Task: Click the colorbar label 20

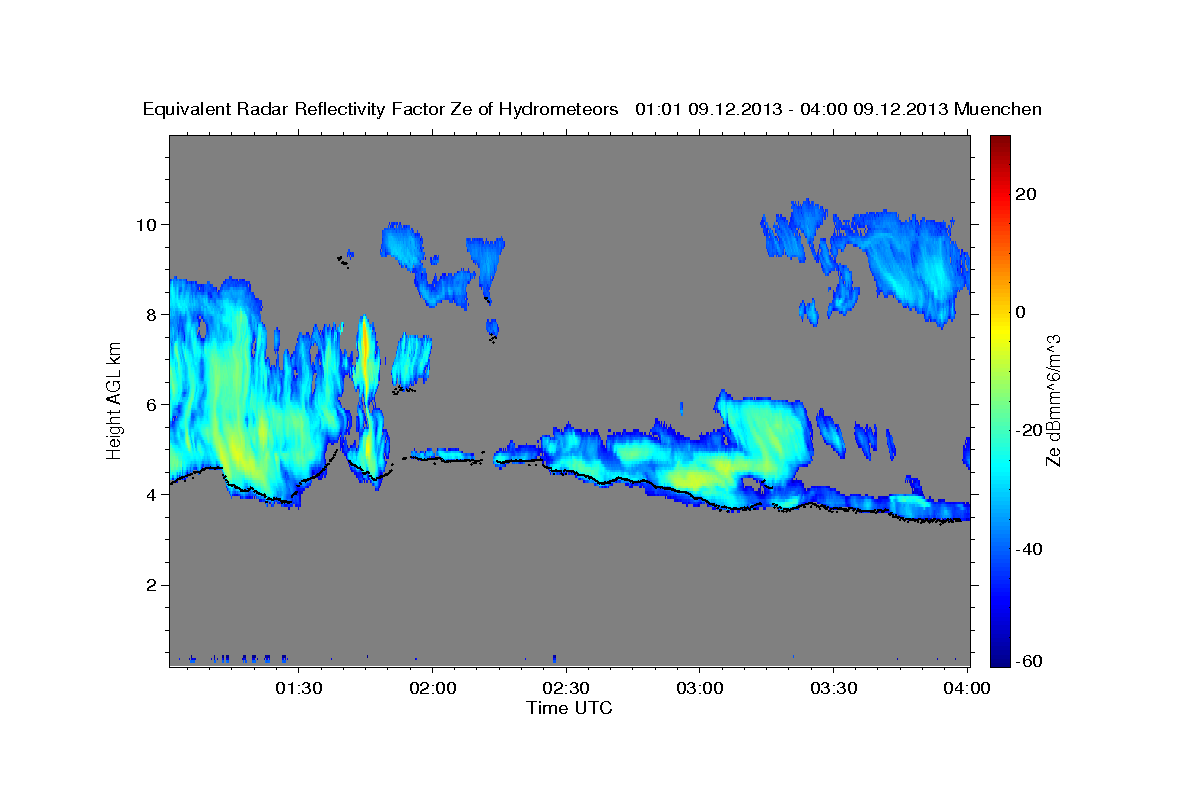Action: click(1026, 194)
